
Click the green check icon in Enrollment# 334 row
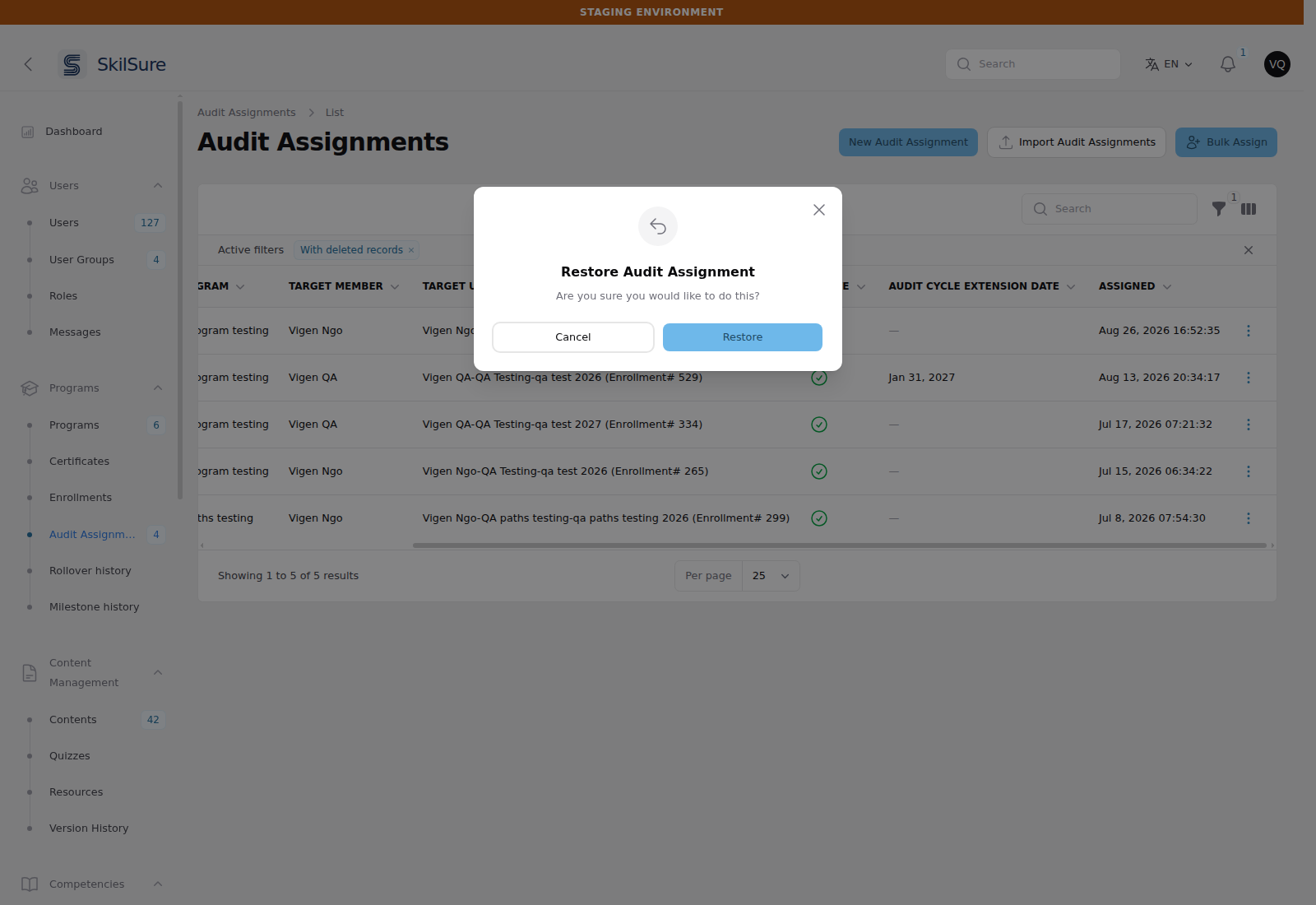(x=819, y=425)
